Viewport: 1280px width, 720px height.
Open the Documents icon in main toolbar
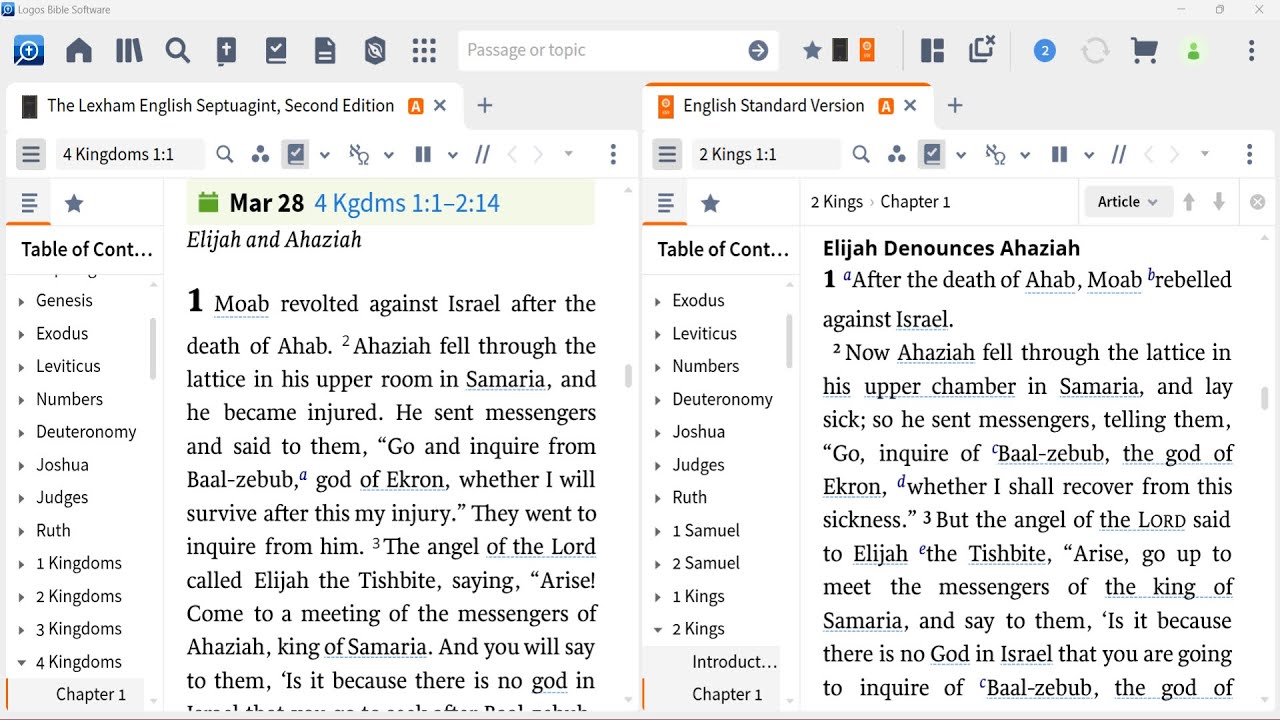click(325, 50)
